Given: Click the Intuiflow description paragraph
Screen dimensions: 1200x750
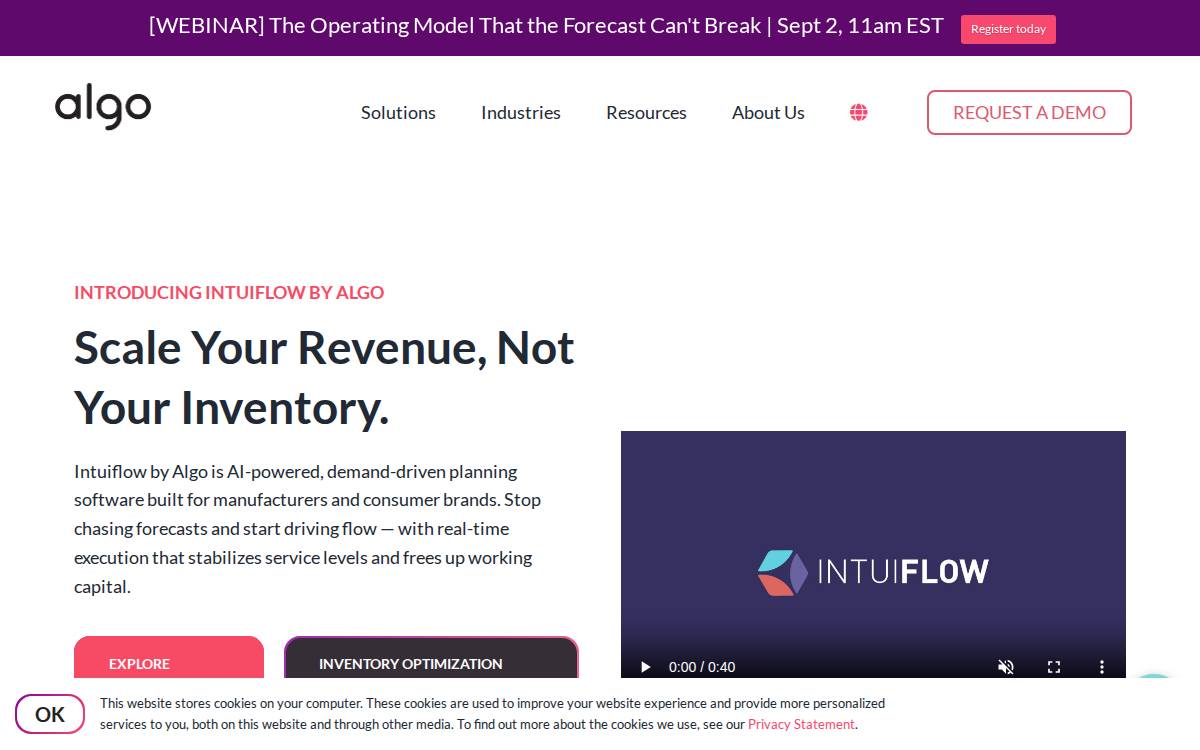Looking at the screenshot, I should 308,529.
